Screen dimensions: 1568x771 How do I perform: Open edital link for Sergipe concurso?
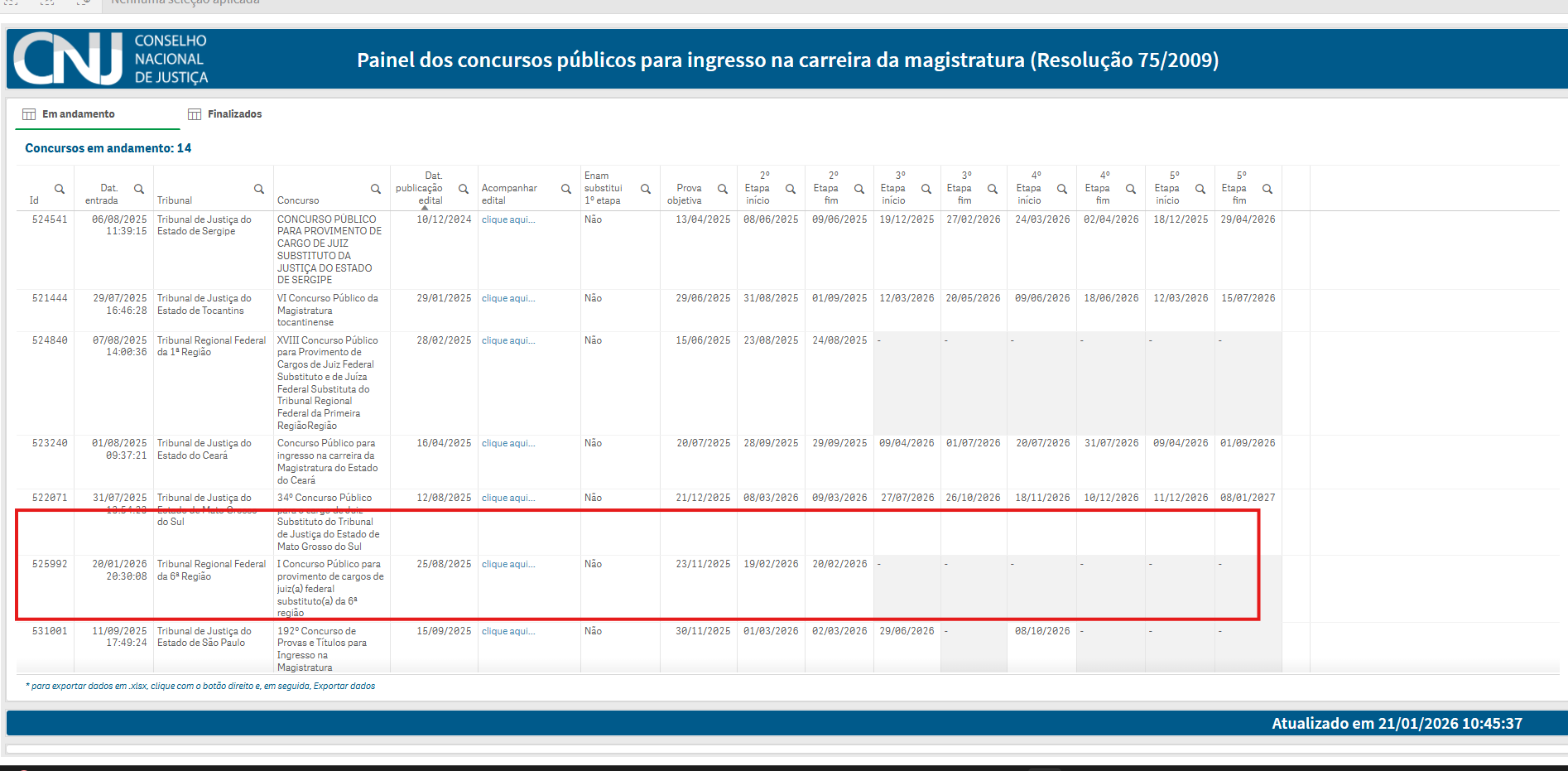point(508,219)
